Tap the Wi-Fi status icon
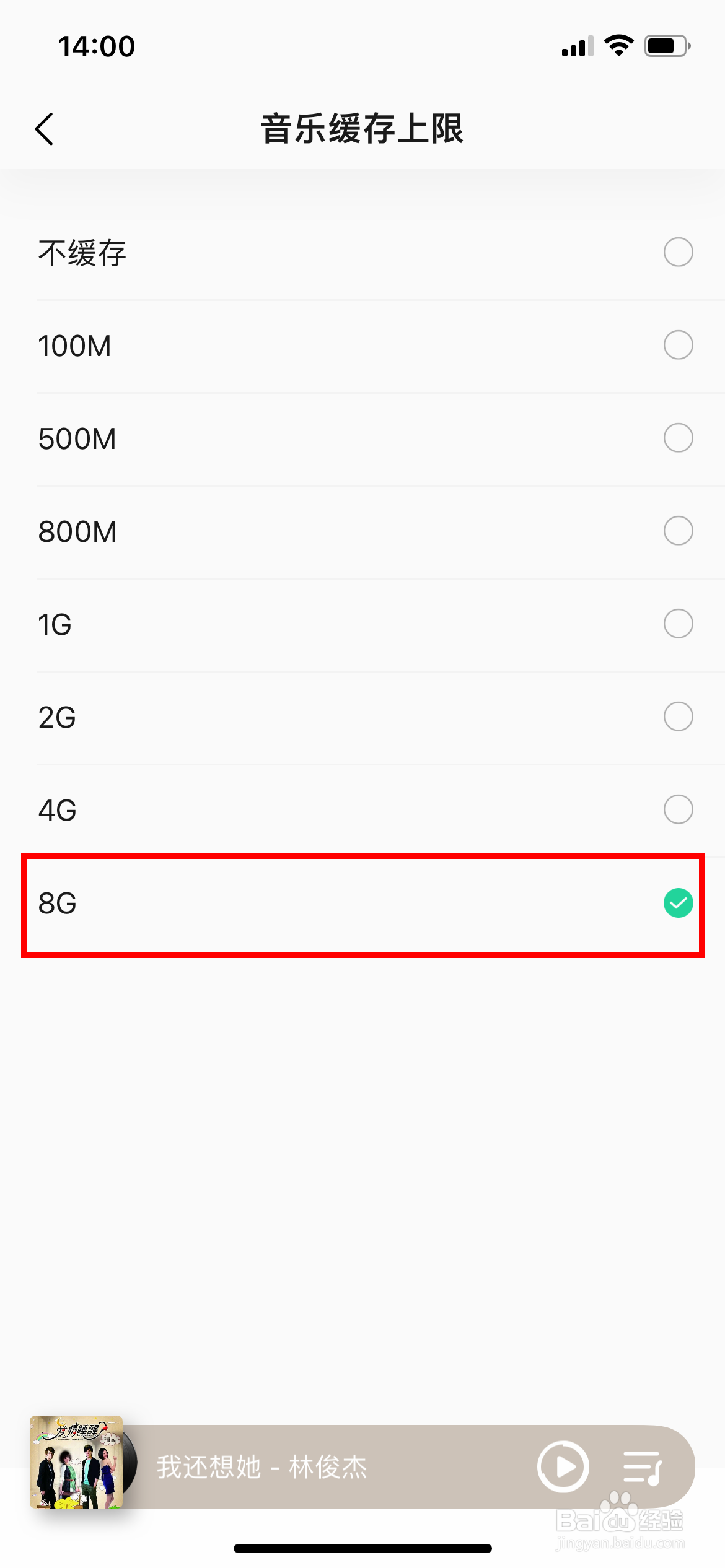Viewport: 725px width, 1568px height. (x=618, y=46)
